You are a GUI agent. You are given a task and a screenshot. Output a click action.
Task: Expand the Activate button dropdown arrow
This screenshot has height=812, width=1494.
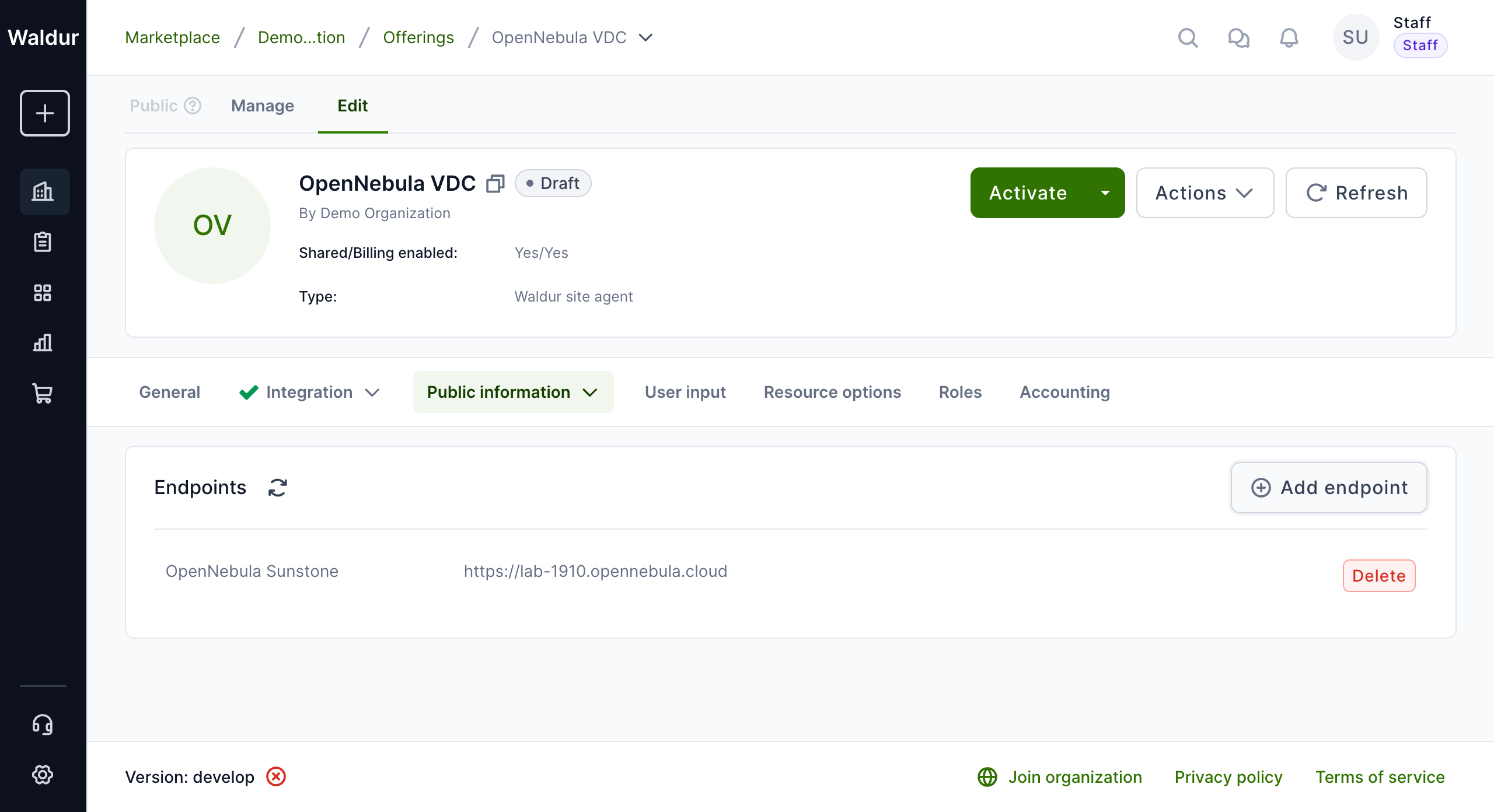pyautogui.click(x=1105, y=193)
